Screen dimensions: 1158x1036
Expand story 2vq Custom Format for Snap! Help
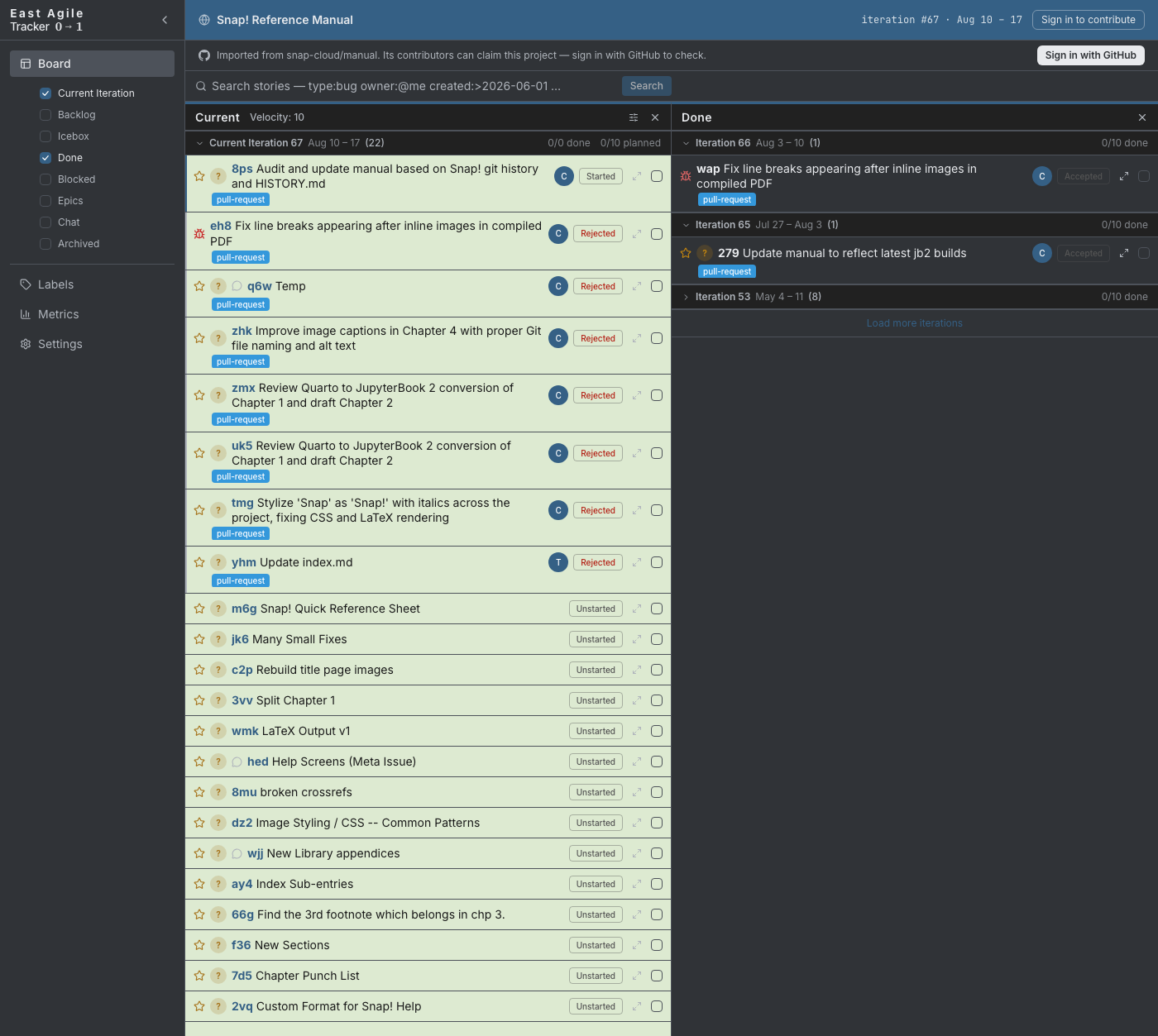point(637,1006)
